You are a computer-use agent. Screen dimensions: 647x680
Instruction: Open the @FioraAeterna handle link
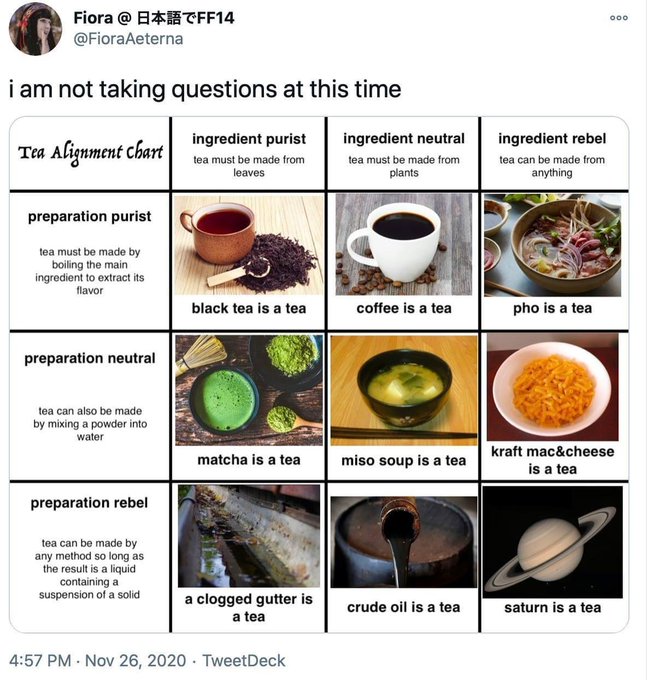(128, 39)
